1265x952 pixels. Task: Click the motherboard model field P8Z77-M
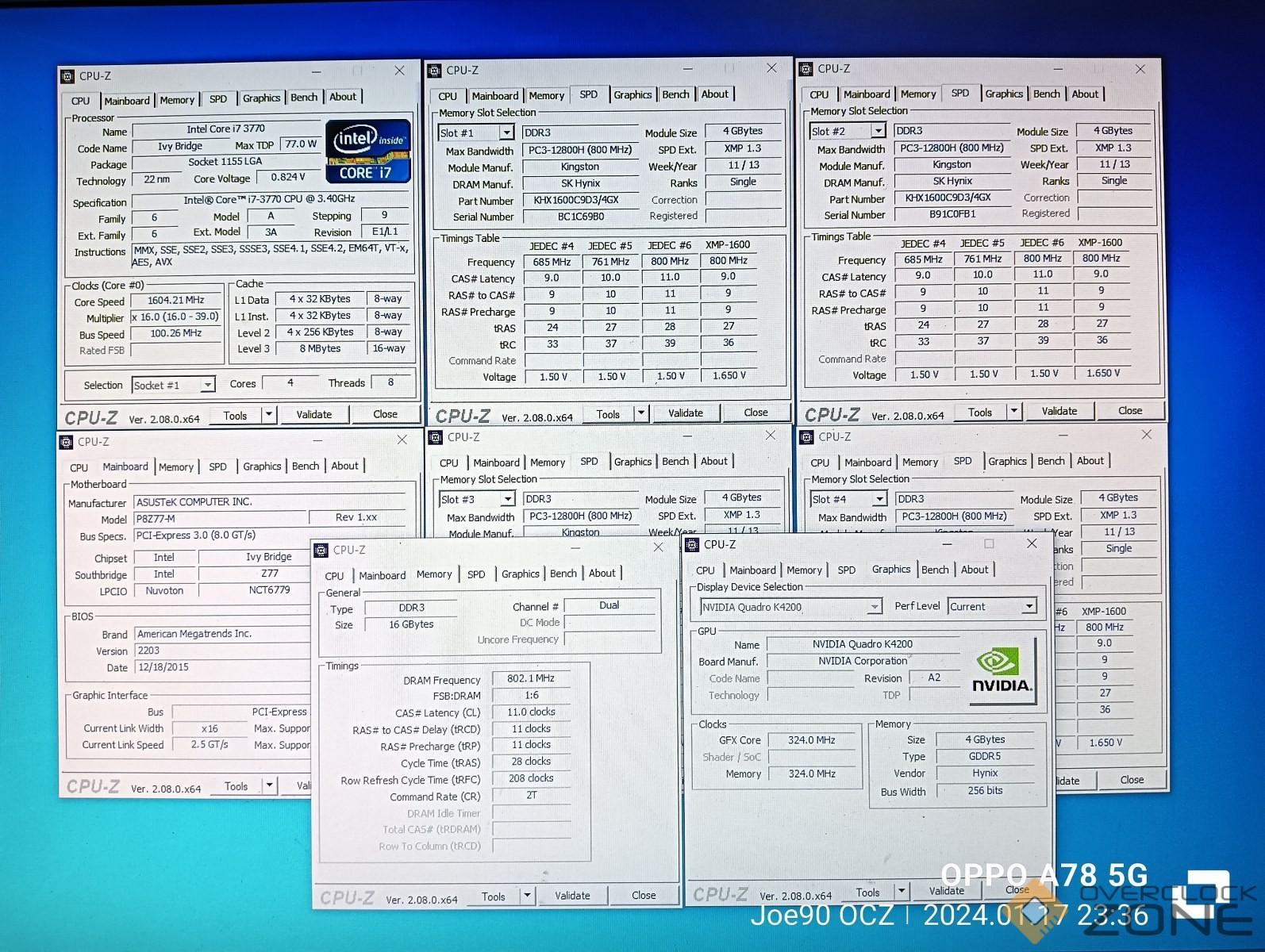point(220,519)
